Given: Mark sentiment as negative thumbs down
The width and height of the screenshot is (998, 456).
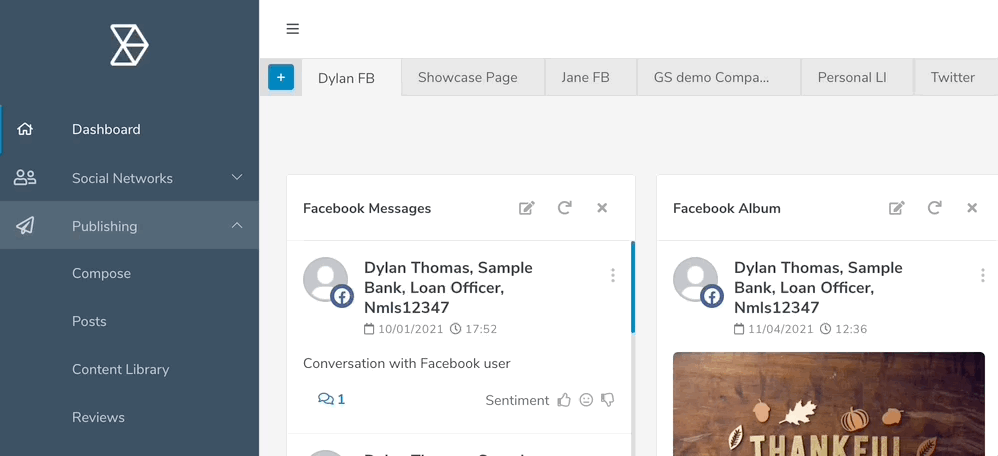Looking at the screenshot, I should pos(608,400).
